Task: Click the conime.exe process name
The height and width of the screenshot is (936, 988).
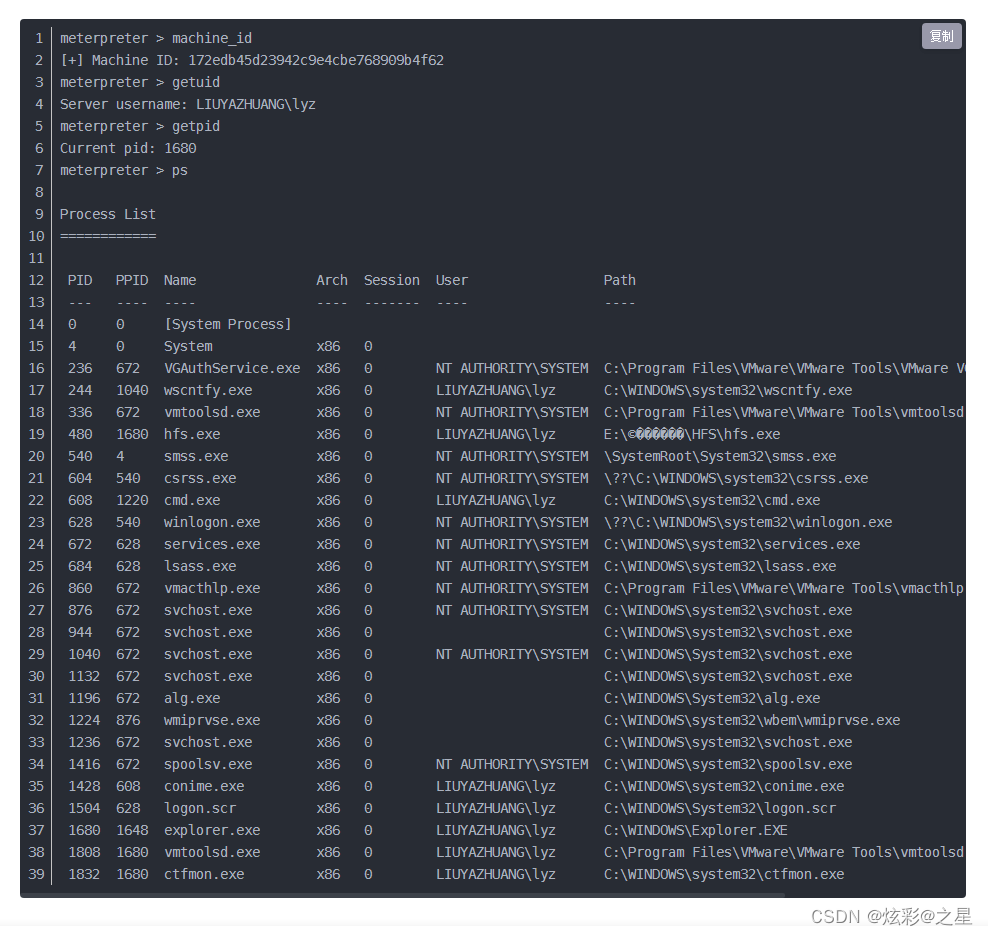Action: coord(204,787)
